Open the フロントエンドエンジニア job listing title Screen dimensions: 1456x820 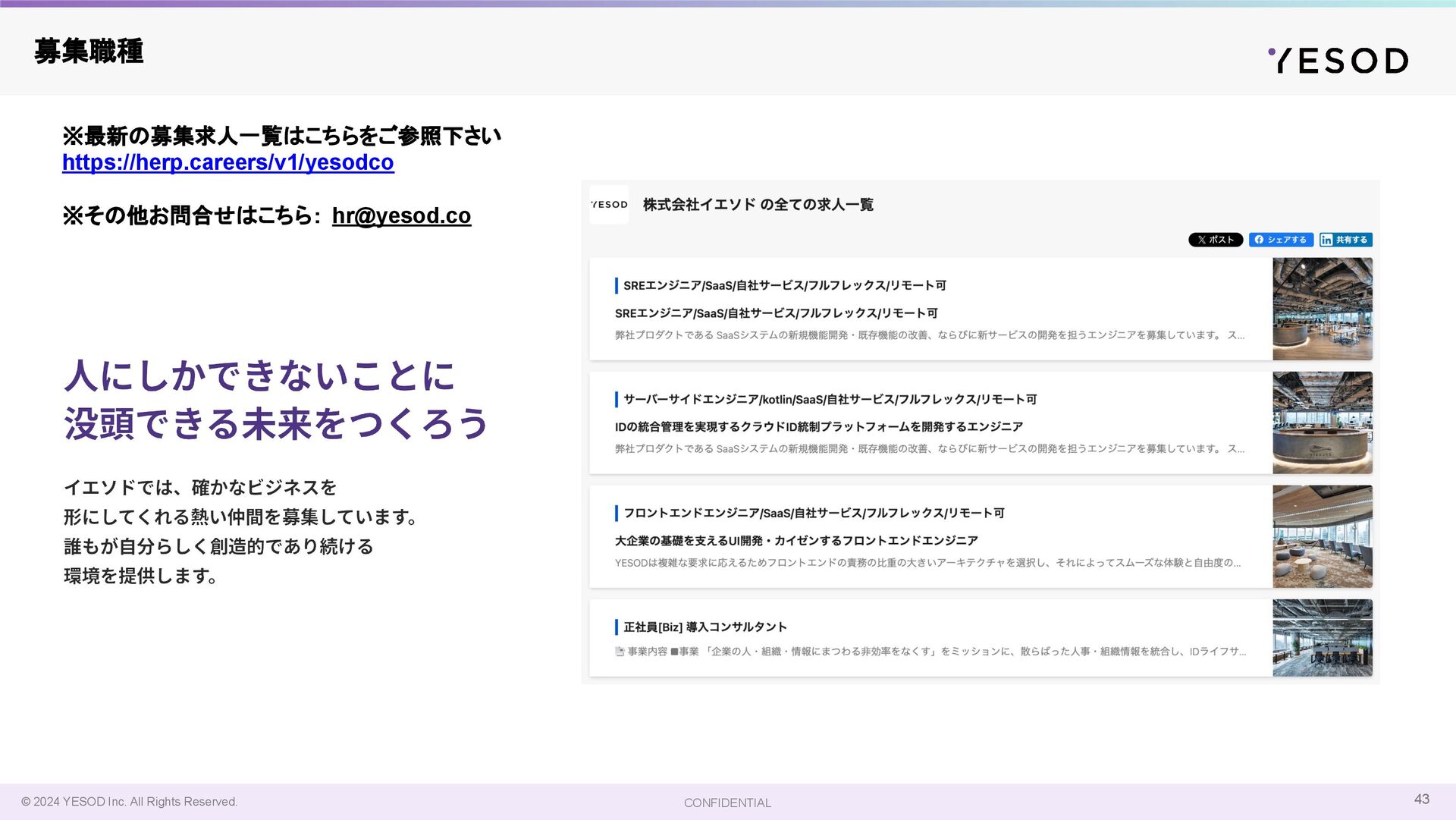814,513
